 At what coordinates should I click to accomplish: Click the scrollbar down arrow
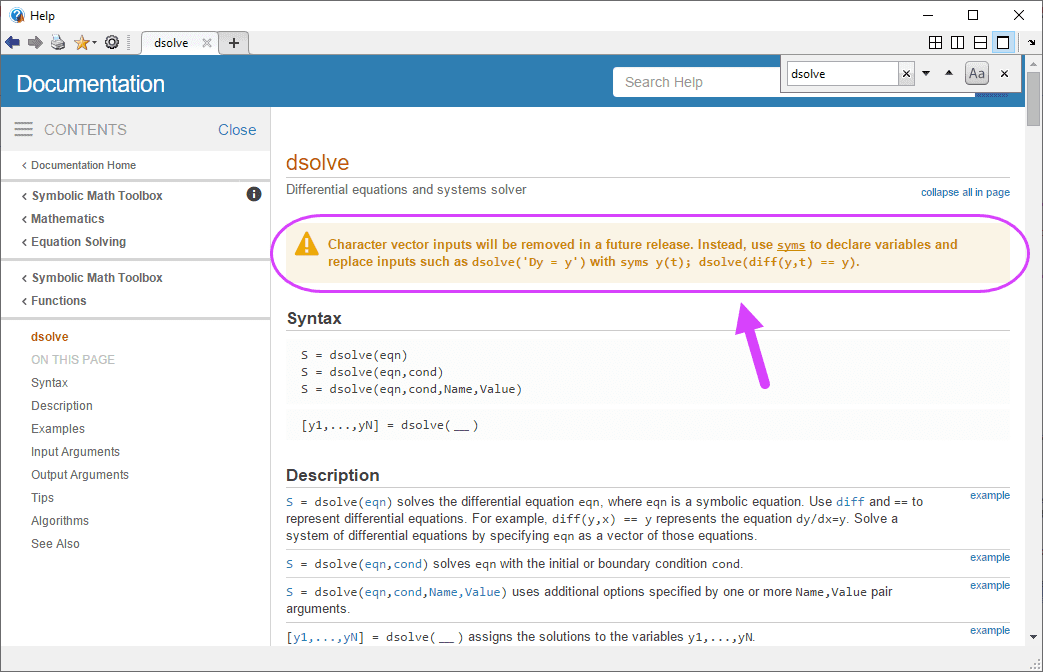[x=1033, y=637]
